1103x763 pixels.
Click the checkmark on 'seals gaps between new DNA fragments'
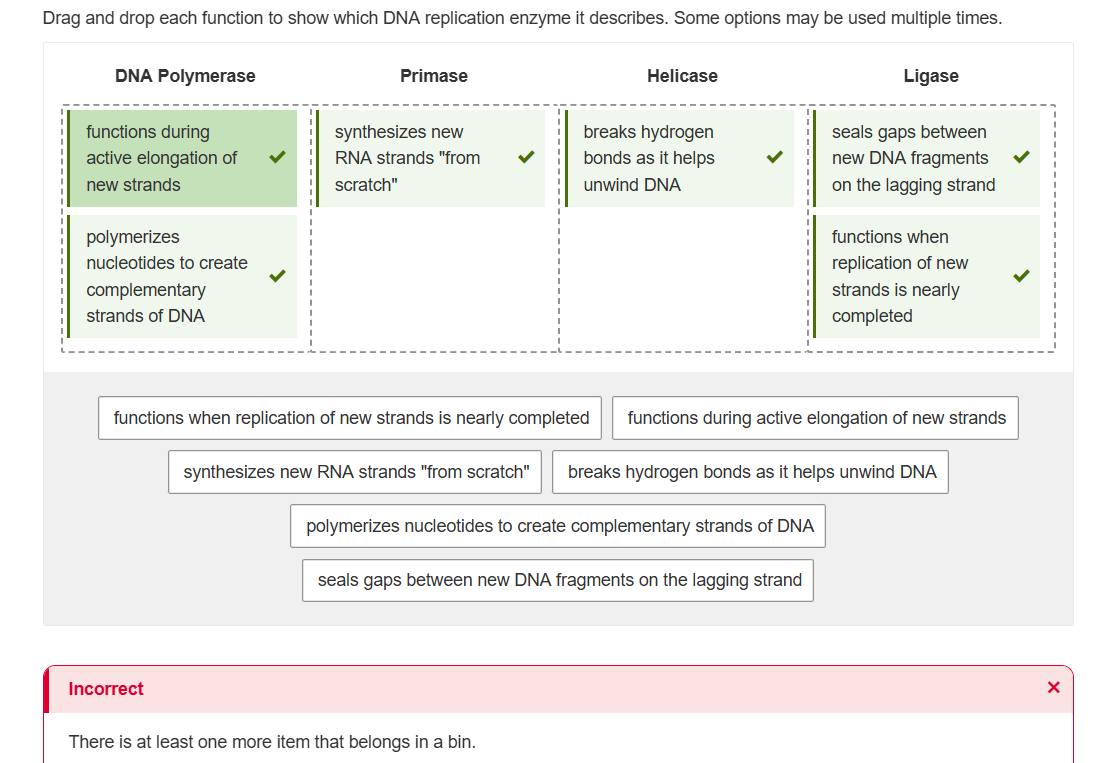(1021, 157)
